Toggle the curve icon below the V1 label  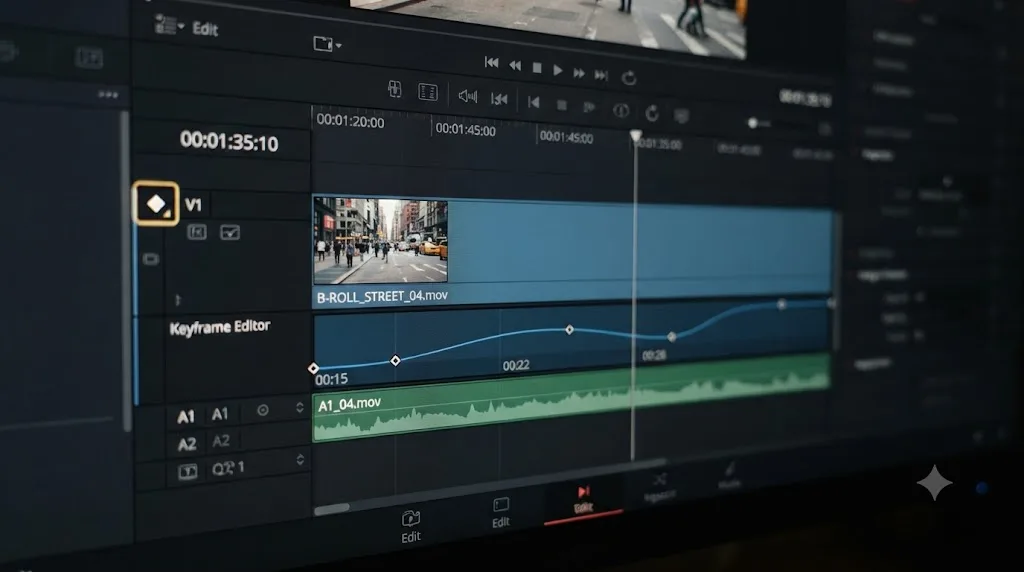(x=230, y=232)
